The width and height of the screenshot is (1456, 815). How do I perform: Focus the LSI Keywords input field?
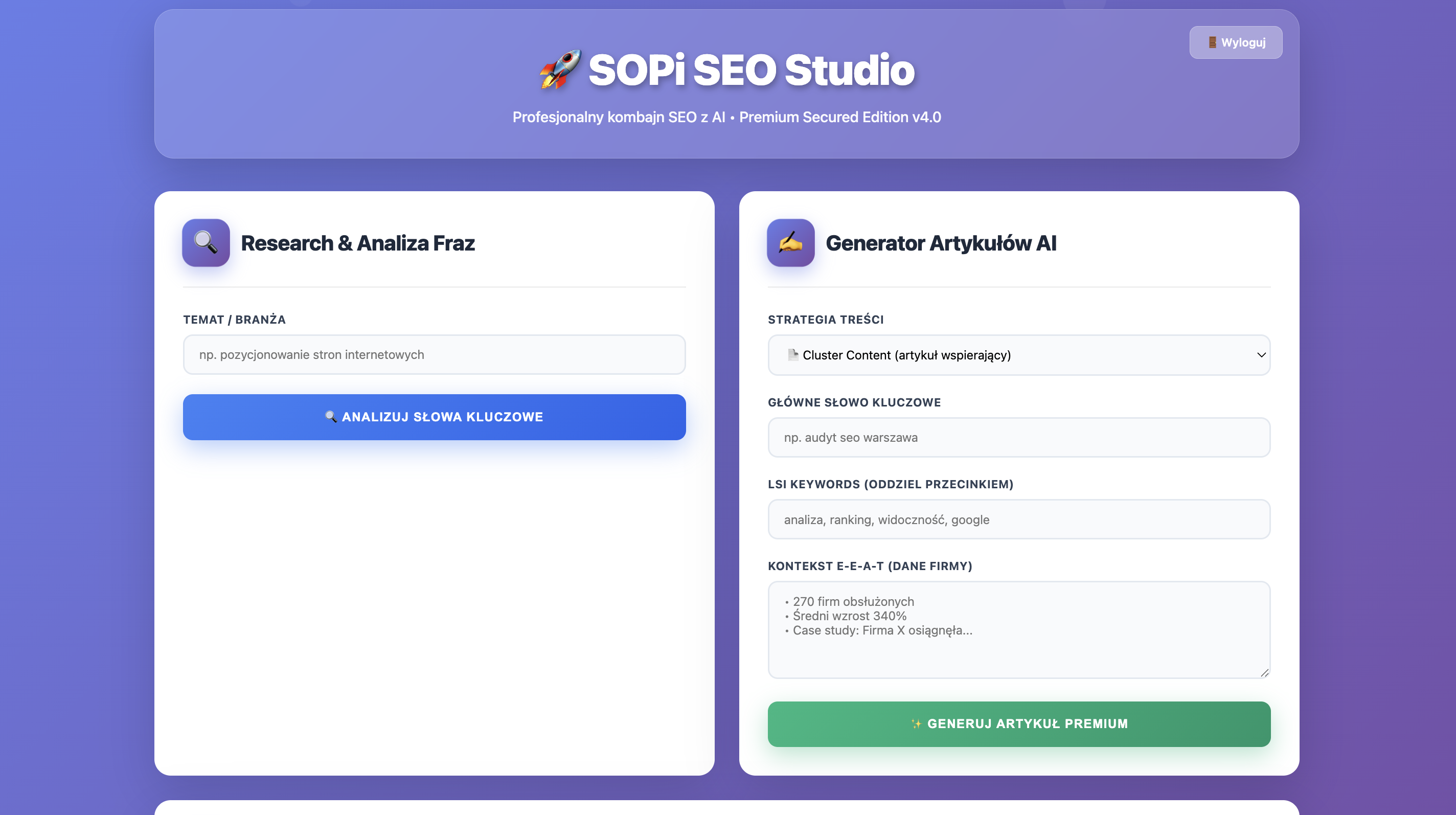(1018, 519)
